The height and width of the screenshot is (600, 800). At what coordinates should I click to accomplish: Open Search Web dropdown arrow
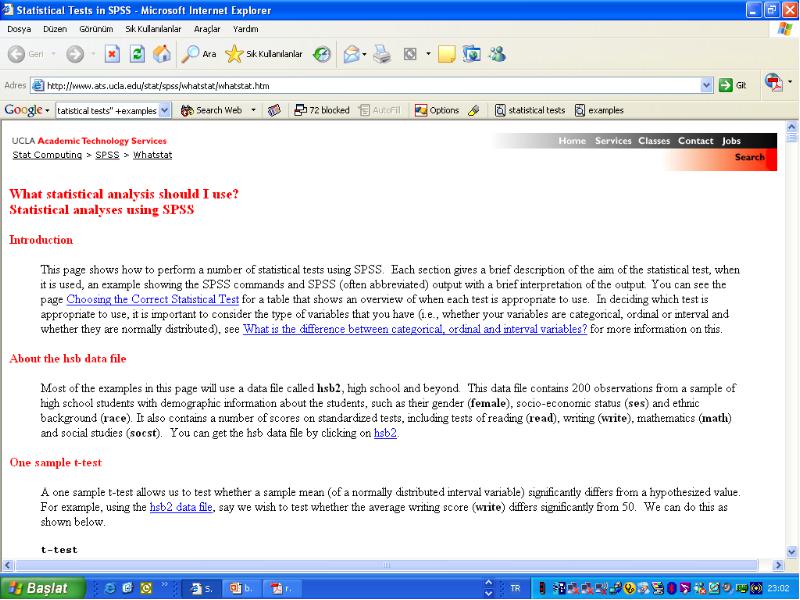253,110
